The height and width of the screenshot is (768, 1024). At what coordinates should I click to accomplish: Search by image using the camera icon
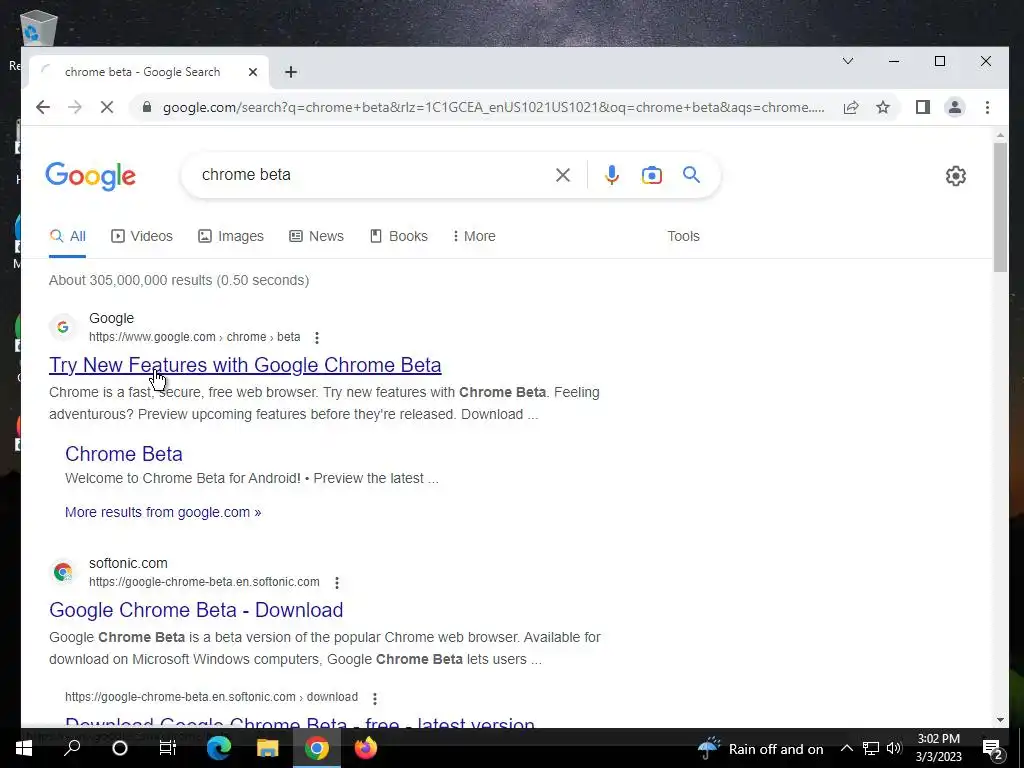pos(652,175)
